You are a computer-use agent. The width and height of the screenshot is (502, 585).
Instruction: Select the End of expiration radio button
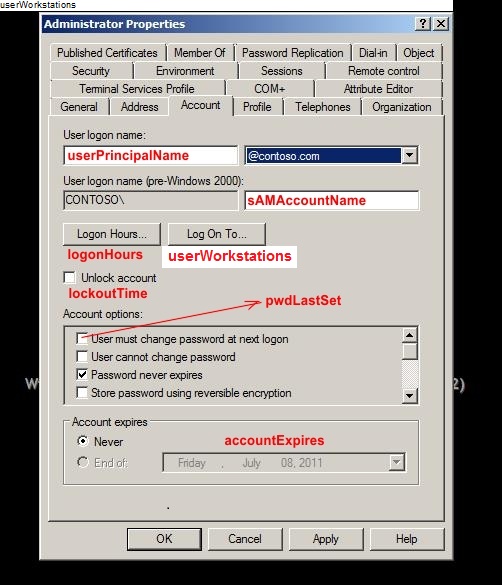[x=82, y=462]
